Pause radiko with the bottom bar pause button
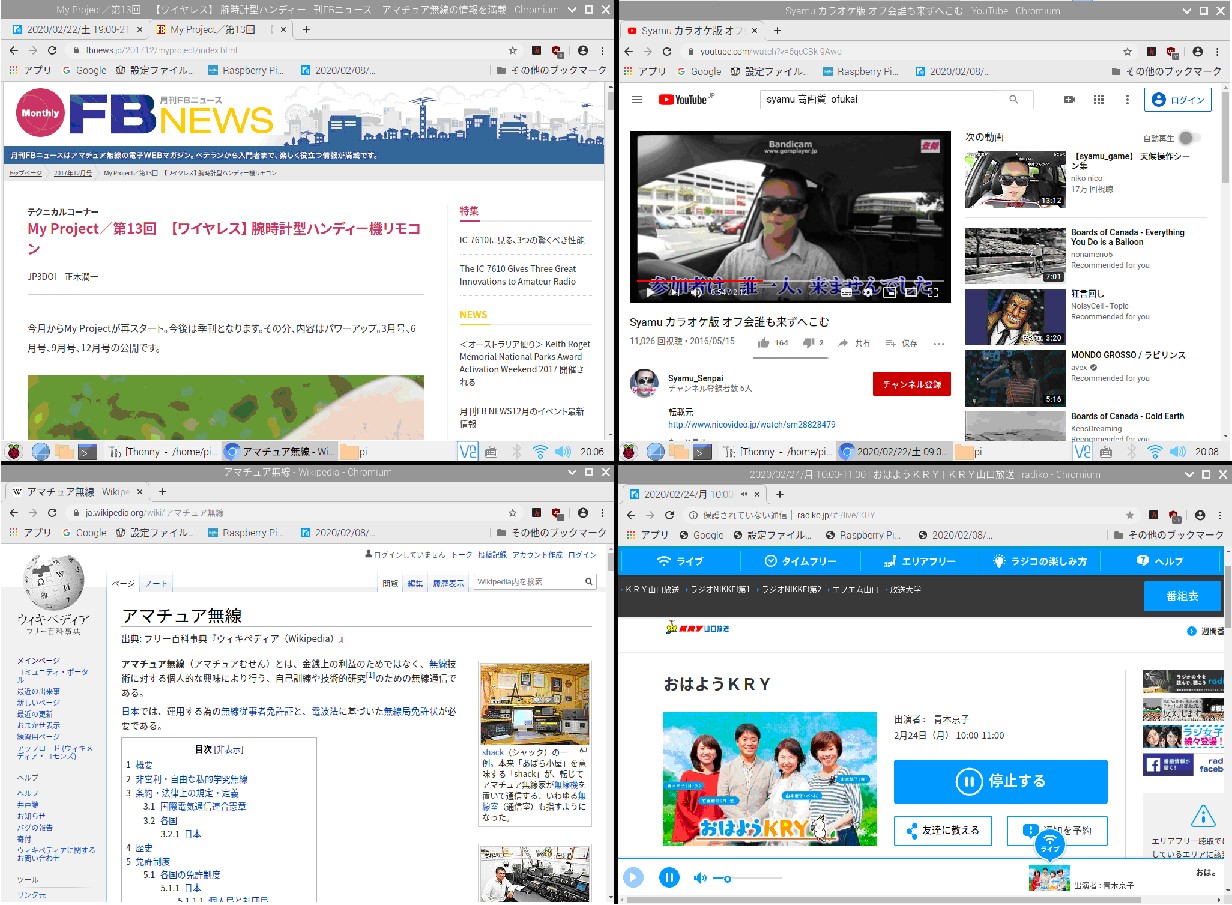The height and width of the screenshot is (905, 1232). coord(669,878)
